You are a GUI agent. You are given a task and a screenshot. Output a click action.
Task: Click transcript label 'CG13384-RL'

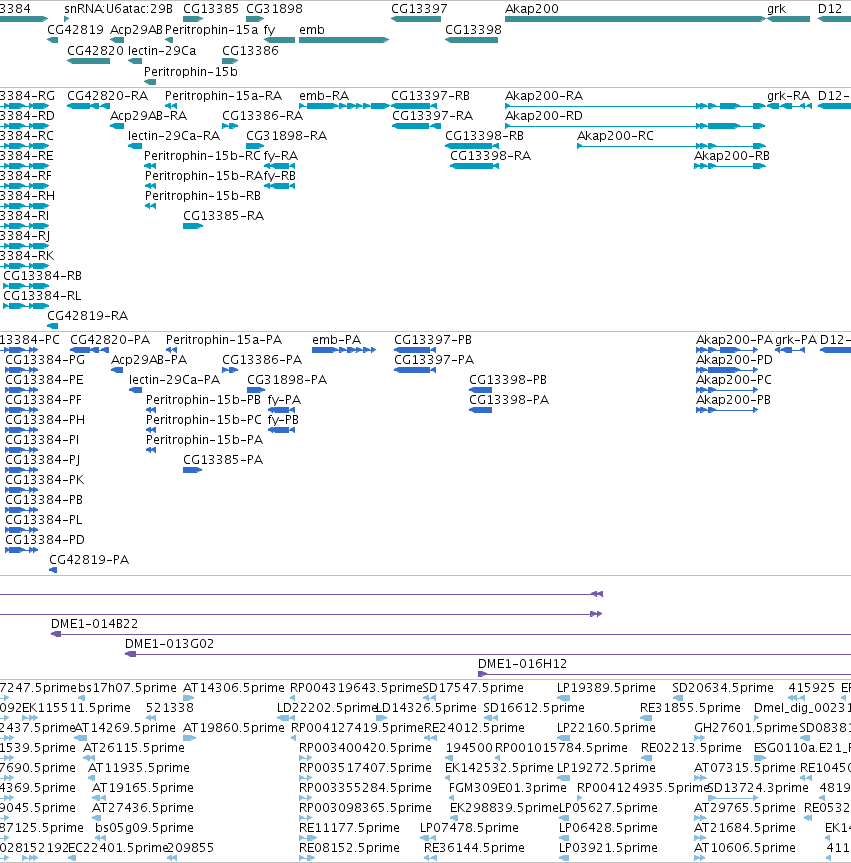point(42,296)
